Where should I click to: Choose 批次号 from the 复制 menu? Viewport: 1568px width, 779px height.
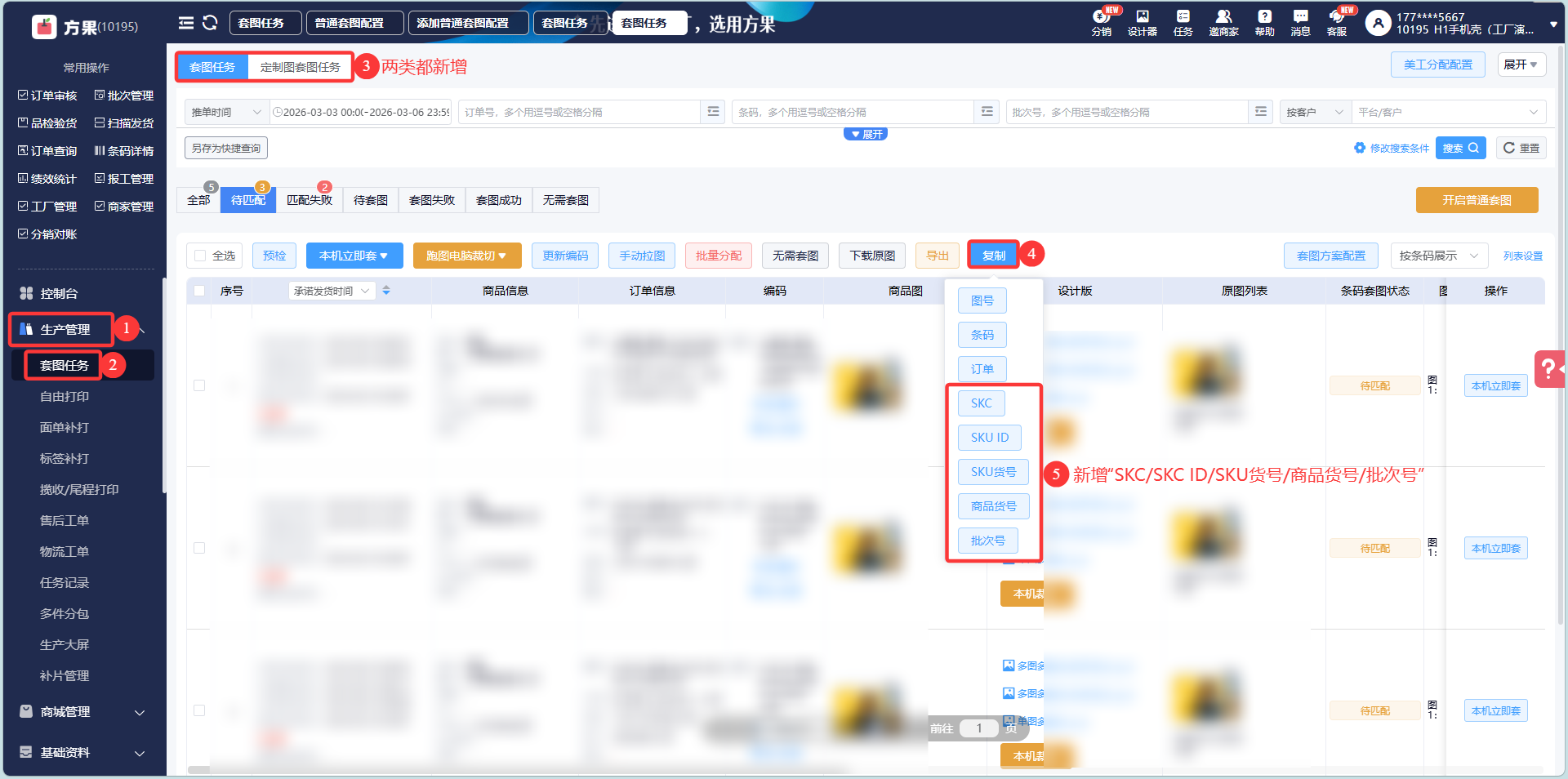pyautogui.click(x=988, y=541)
